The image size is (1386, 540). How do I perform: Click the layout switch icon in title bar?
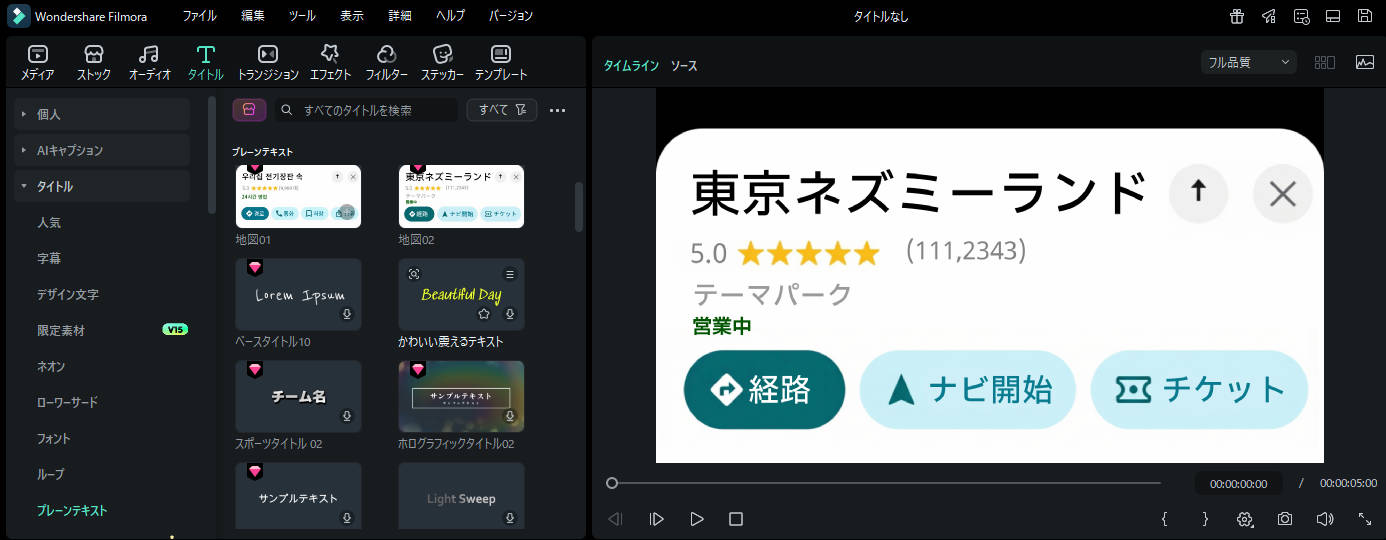pyautogui.click(x=1333, y=16)
